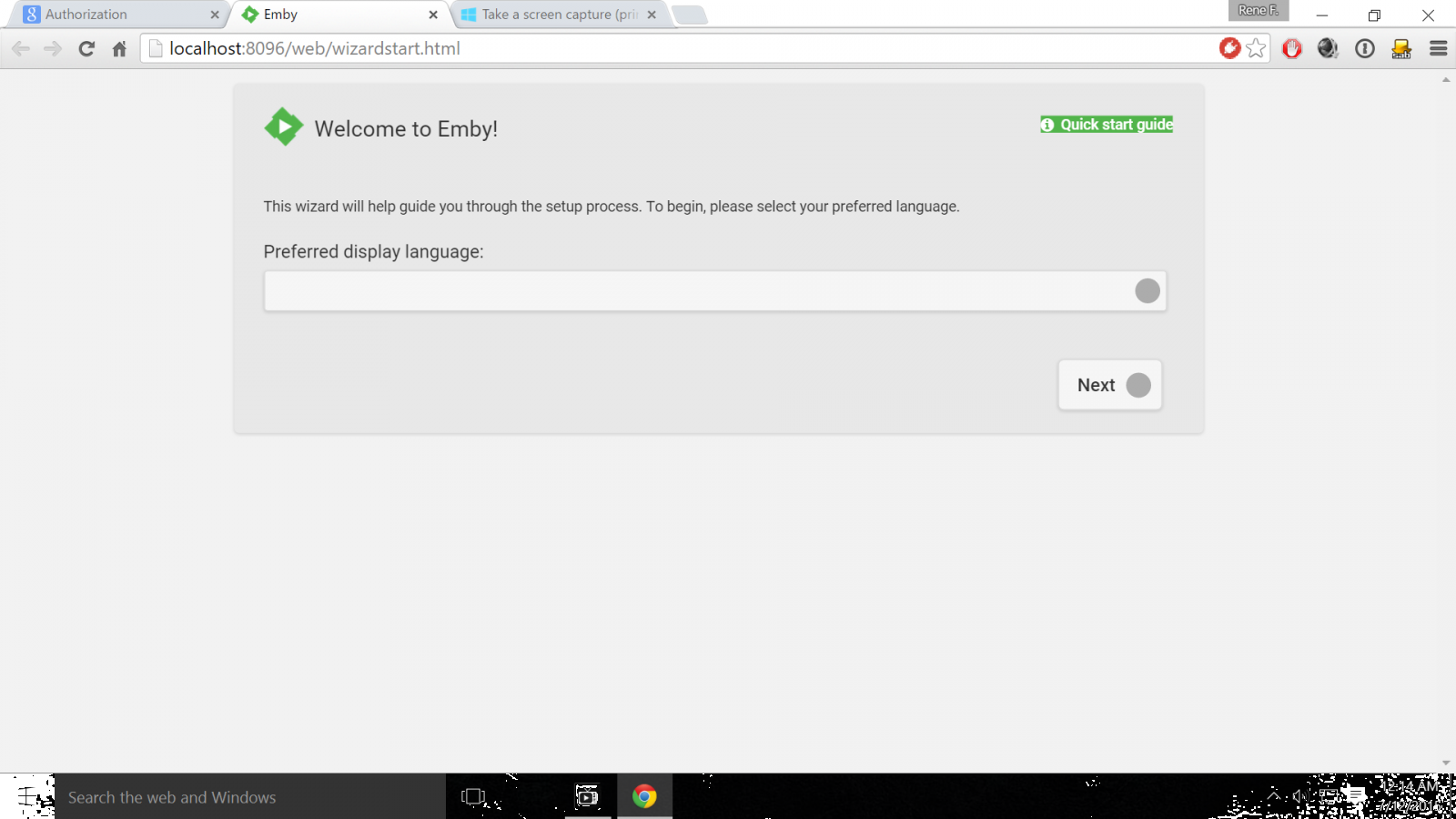The image size is (1456, 819).
Task: Click the Rene F. profile button
Action: click(x=1259, y=11)
